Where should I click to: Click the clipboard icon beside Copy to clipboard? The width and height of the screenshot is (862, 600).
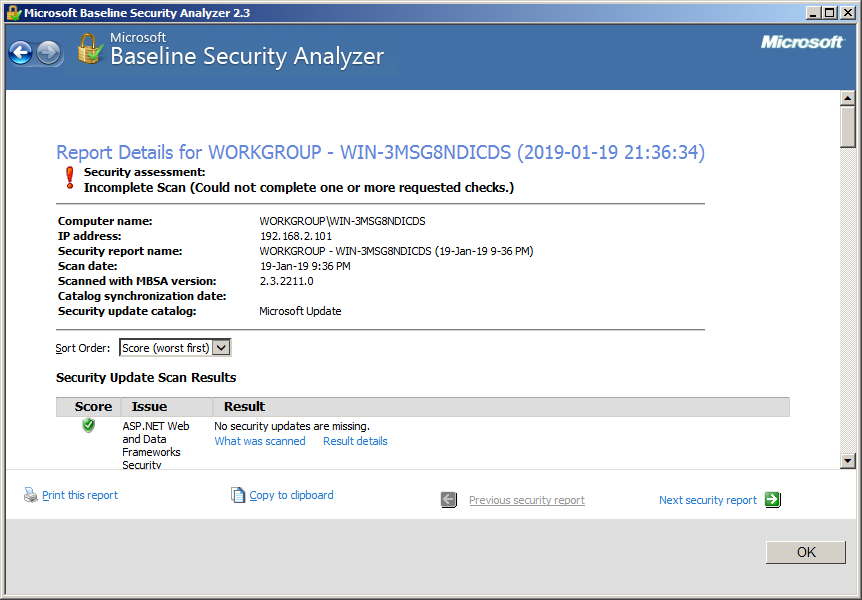pos(237,495)
